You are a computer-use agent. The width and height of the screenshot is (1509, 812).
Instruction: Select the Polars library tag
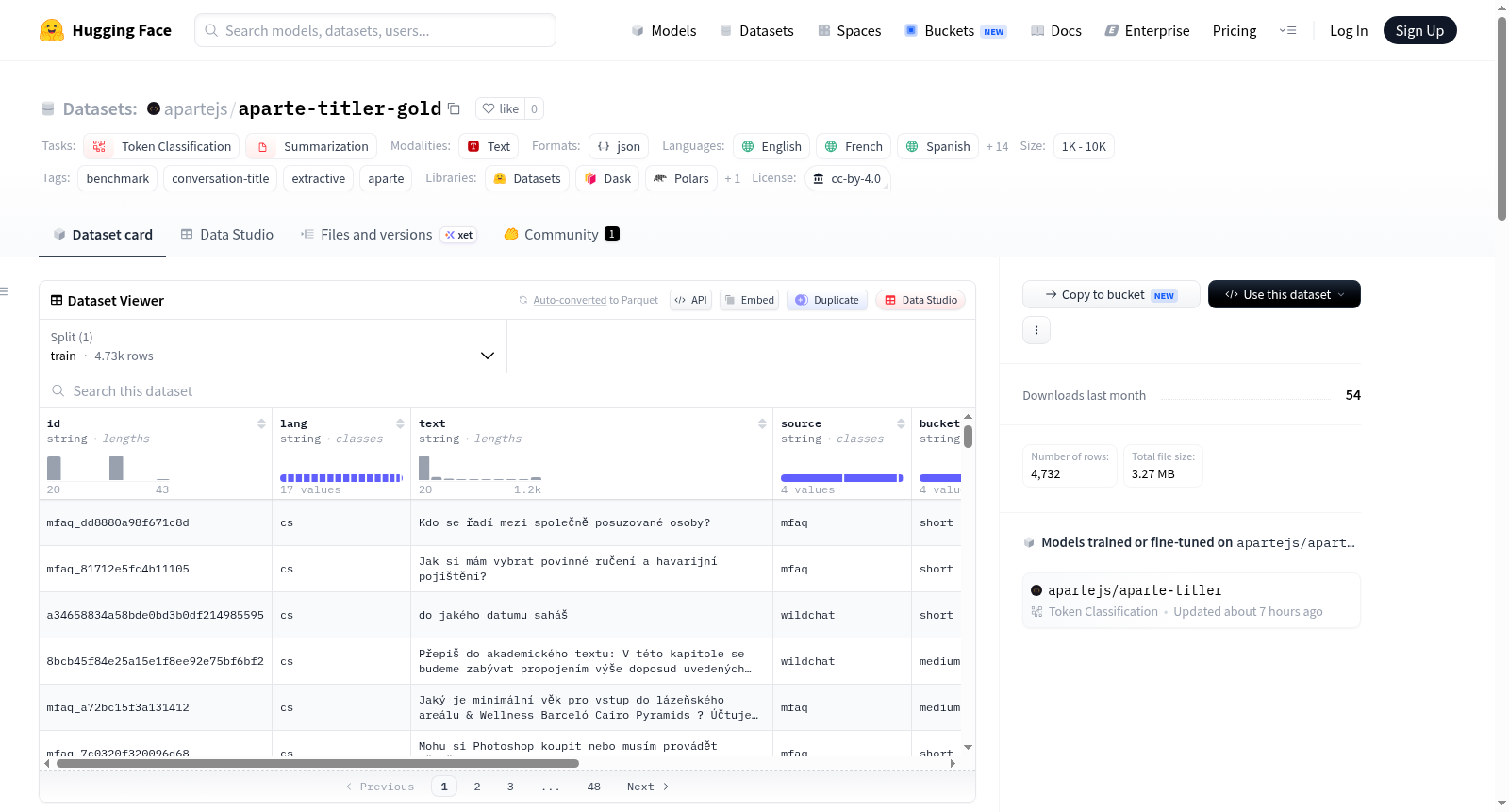[681, 178]
